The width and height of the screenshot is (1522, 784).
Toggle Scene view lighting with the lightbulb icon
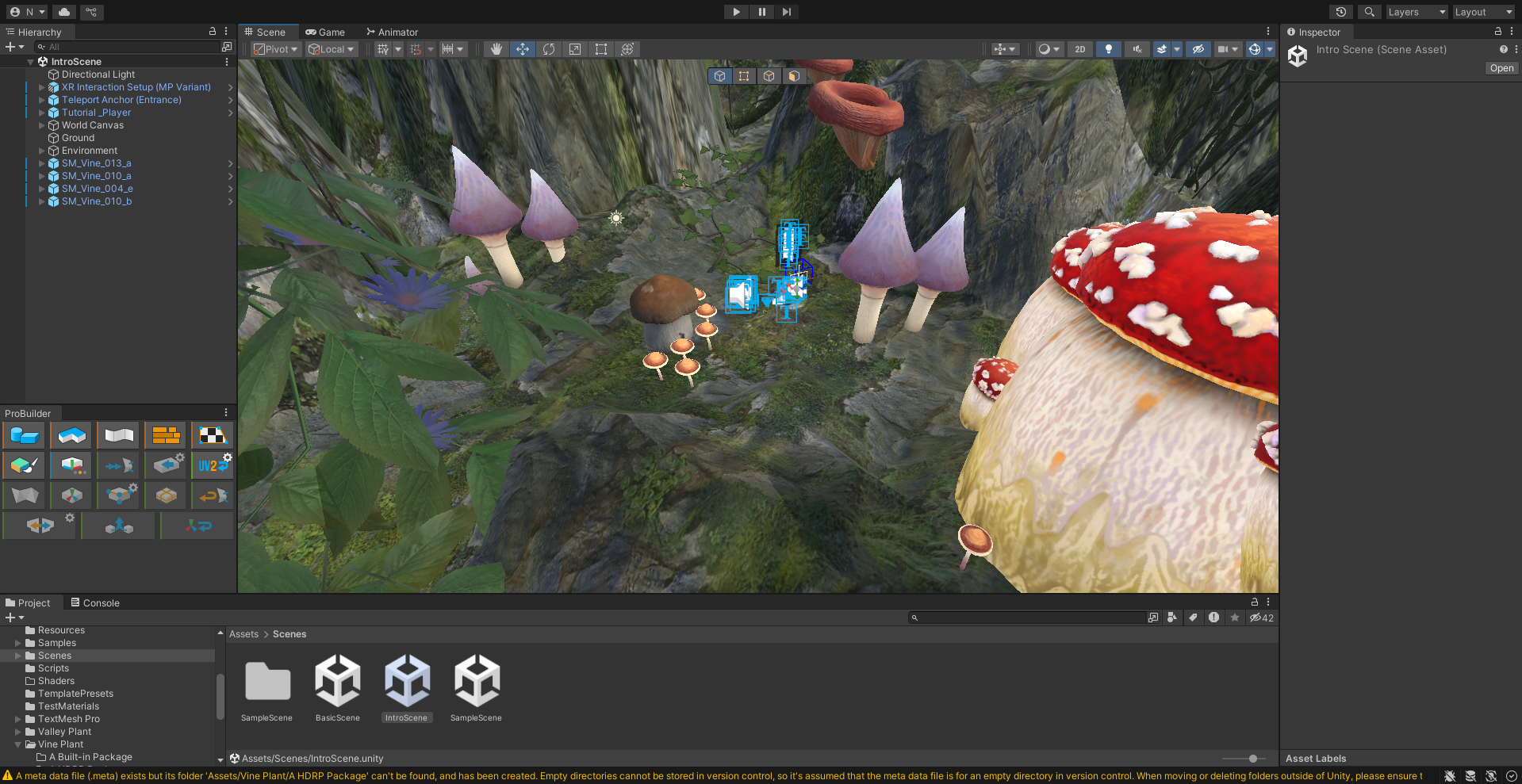click(x=1108, y=48)
